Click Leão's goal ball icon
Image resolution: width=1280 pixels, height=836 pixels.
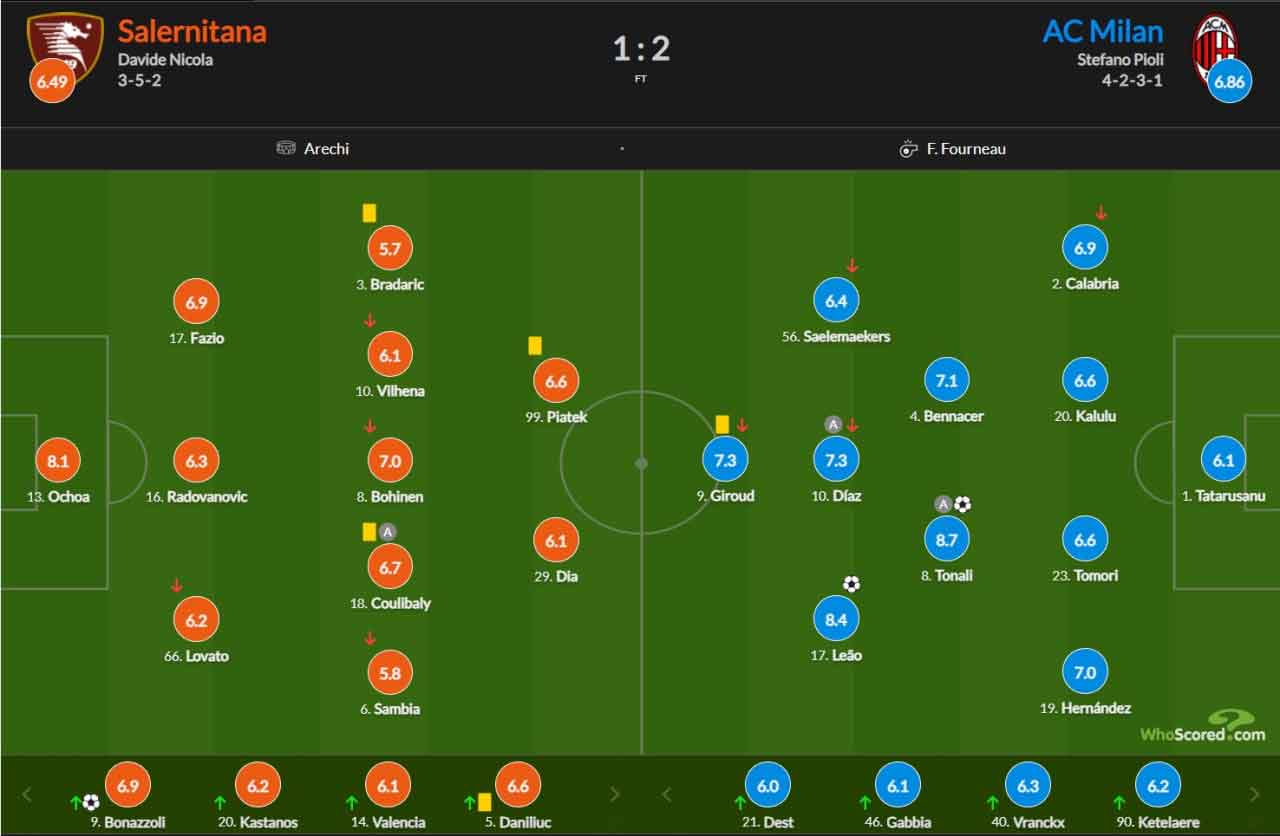tap(851, 584)
